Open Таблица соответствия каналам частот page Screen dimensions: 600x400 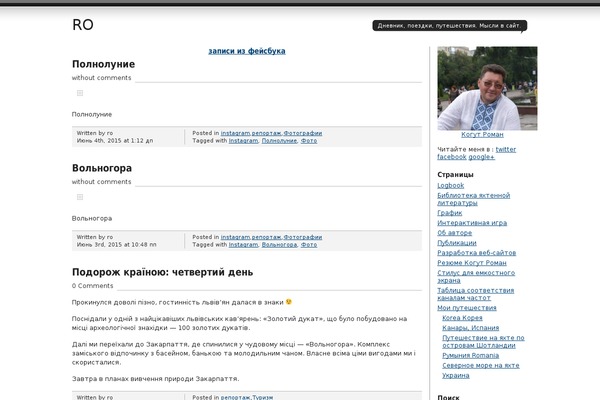[476, 294]
